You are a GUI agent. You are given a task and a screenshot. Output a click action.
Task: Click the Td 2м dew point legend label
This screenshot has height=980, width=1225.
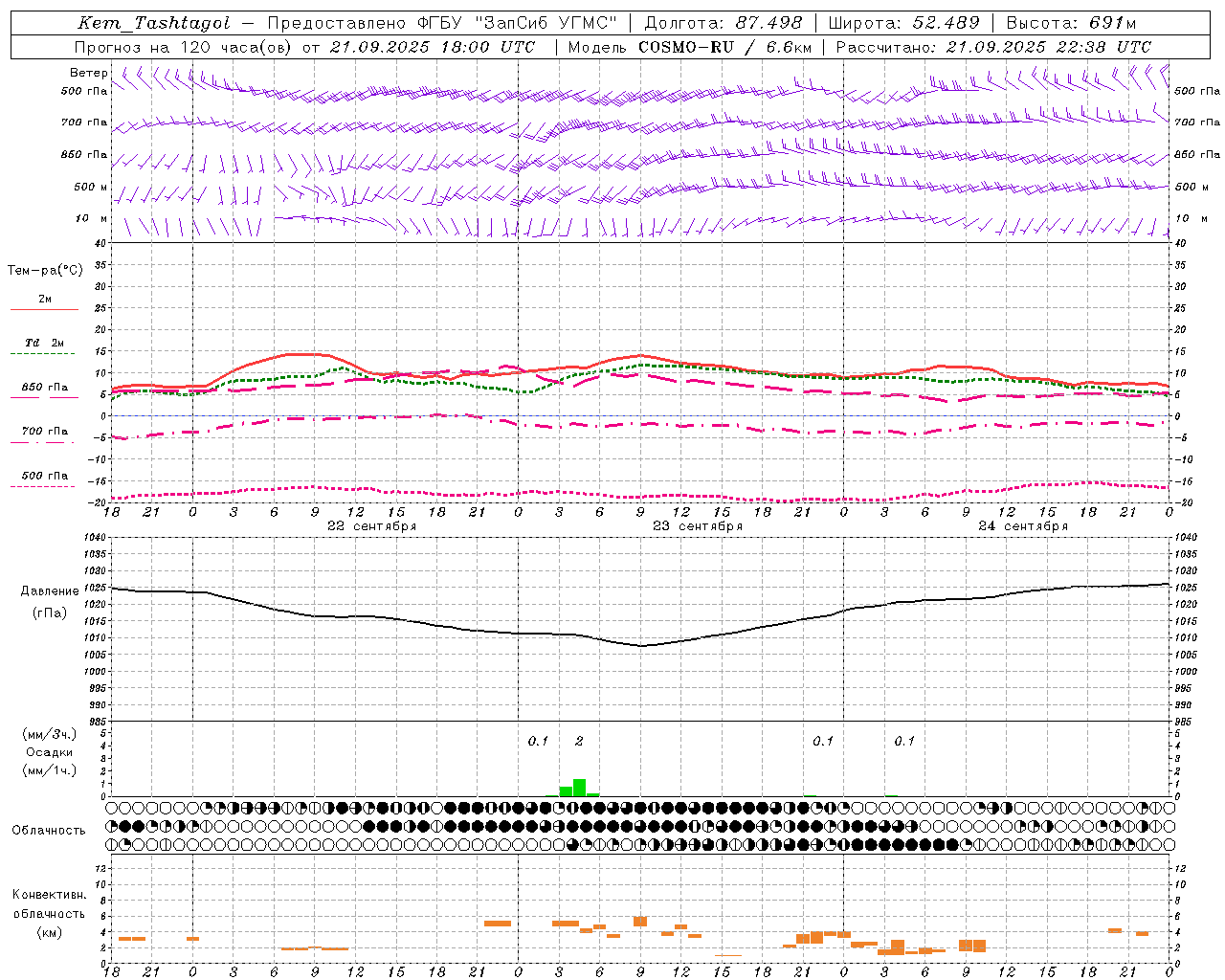(x=44, y=343)
